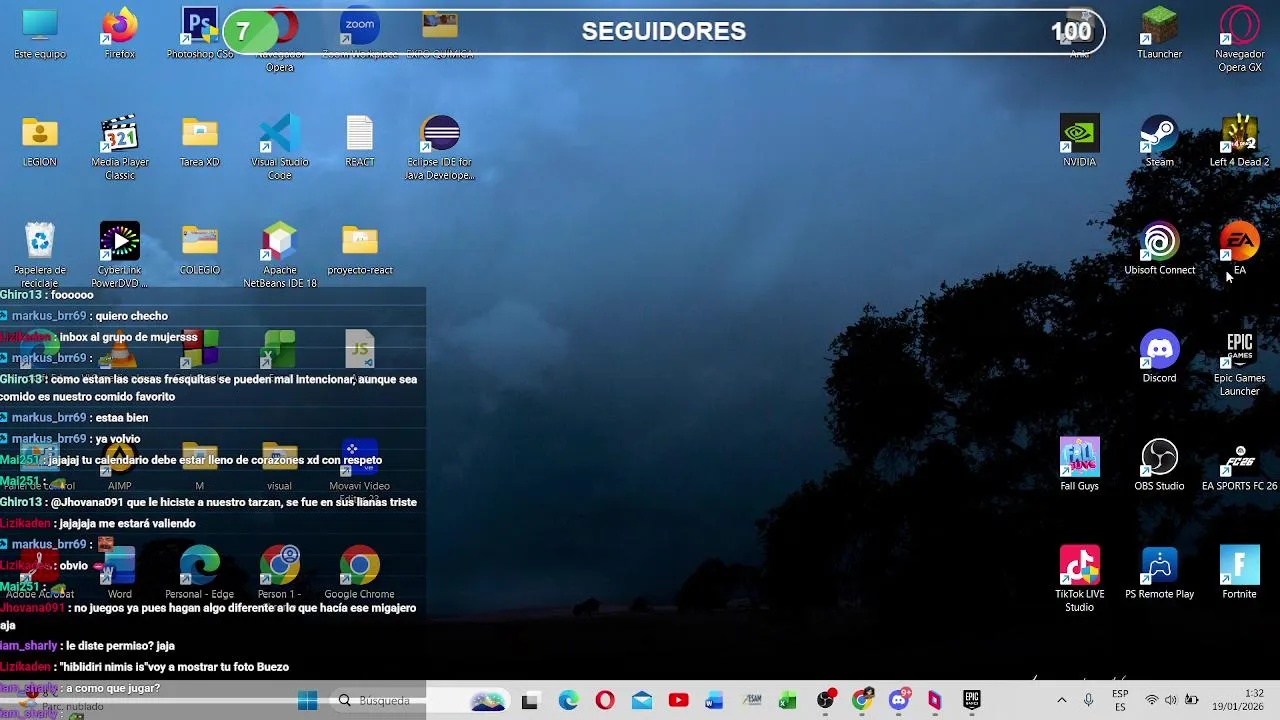Switch to OBS in the taskbar
Viewport: 1280px width, 720px height.
825,701
